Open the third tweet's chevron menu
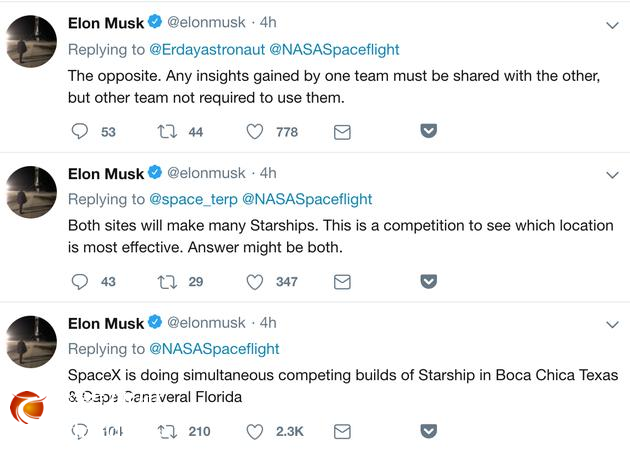This screenshot has width=630, height=449. tap(612, 324)
